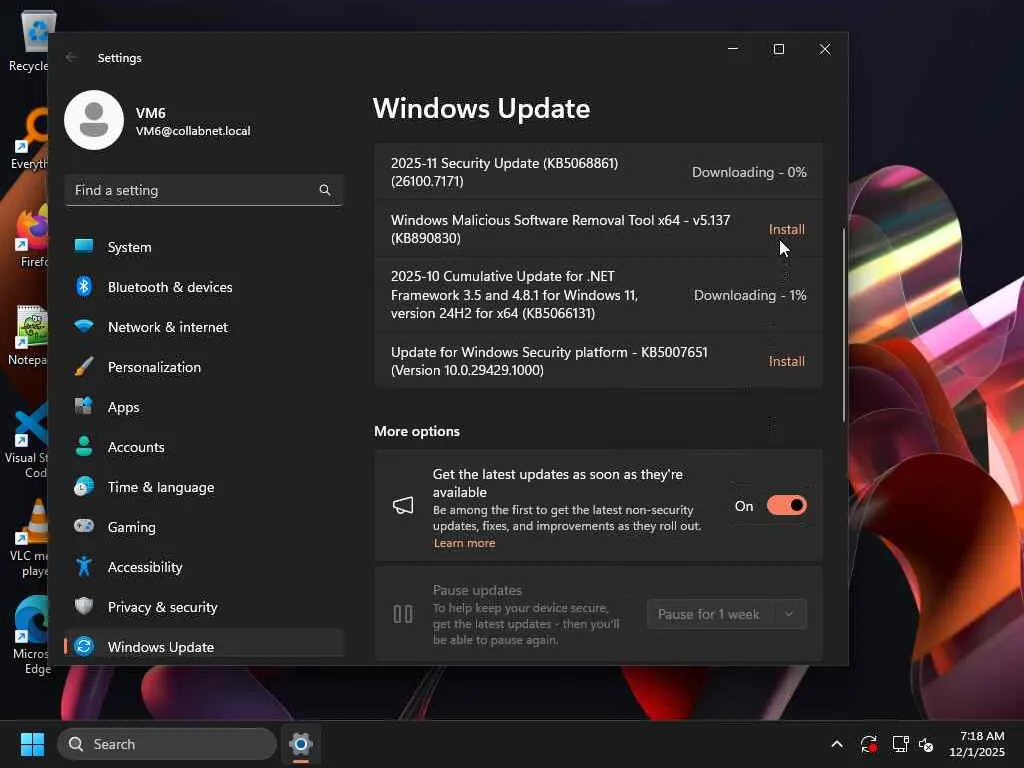Screen dimensions: 1024x768
Task: Open Accessibility settings
Action: [204, 567]
